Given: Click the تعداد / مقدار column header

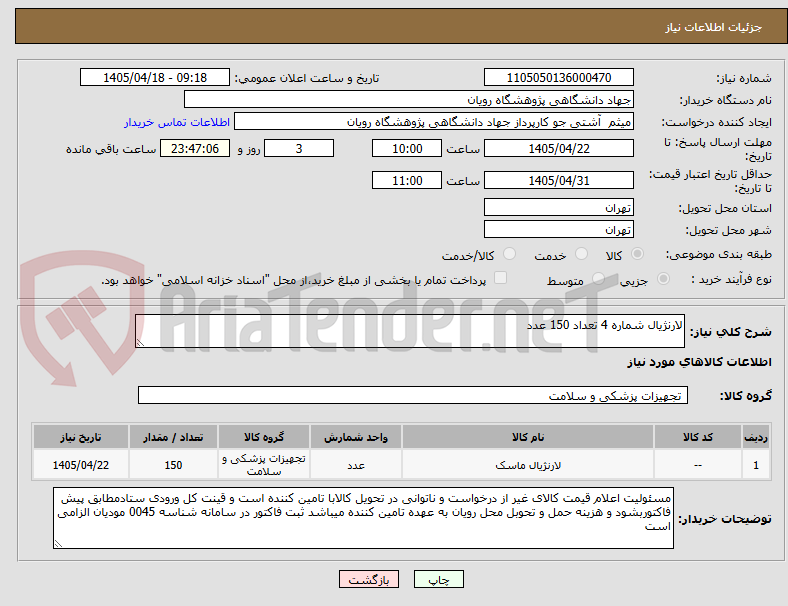Looking at the screenshot, I should pyautogui.click(x=173, y=437).
